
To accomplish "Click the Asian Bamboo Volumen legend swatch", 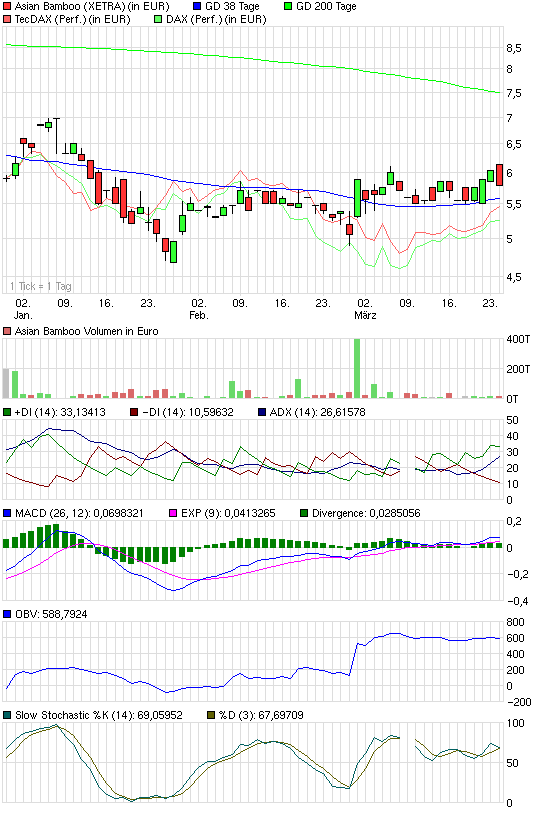I will (7, 332).
